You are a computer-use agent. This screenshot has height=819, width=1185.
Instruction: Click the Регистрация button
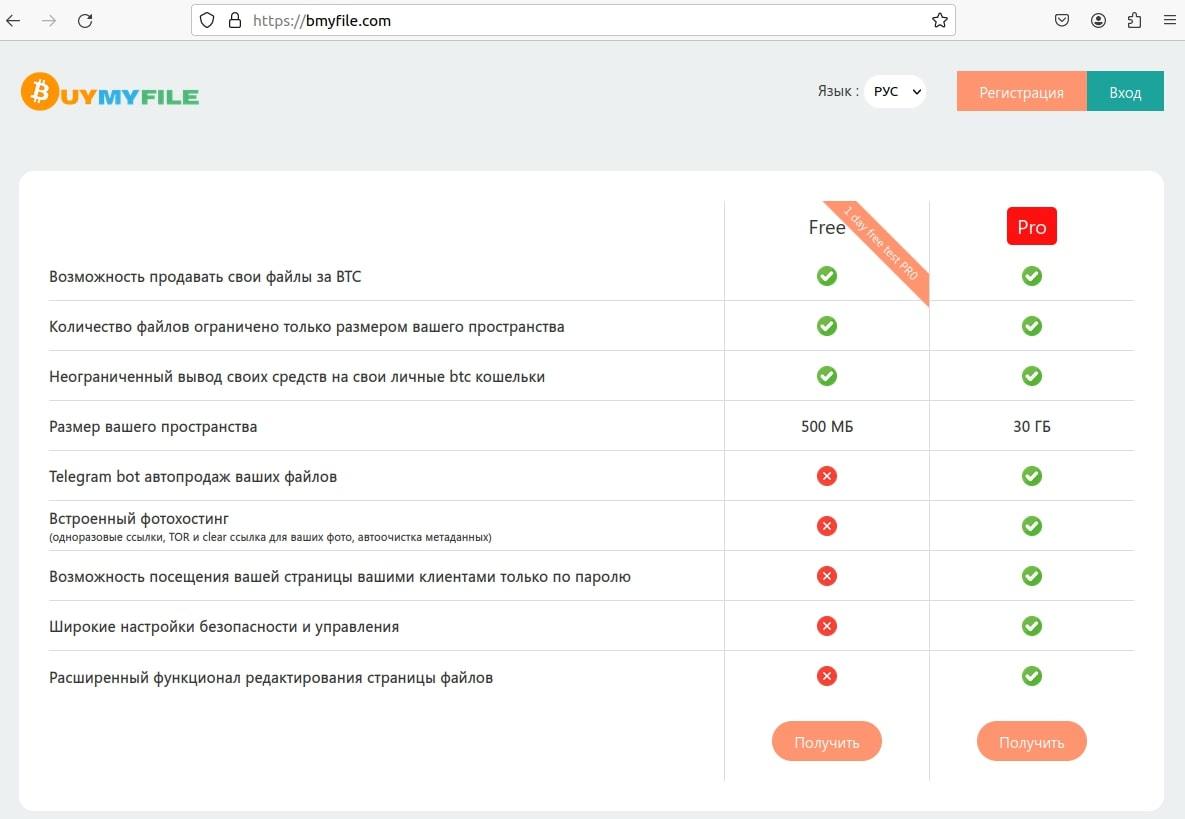pos(1021,91)
